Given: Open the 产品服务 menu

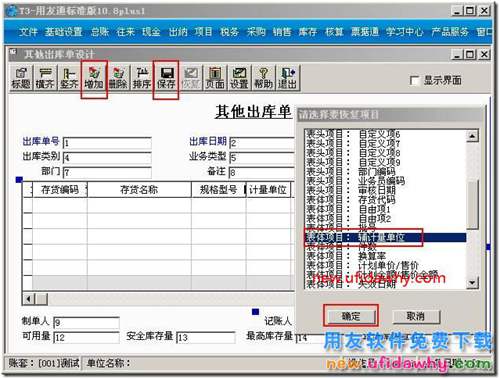Looking at the screenshot, I should click(450, 32).
